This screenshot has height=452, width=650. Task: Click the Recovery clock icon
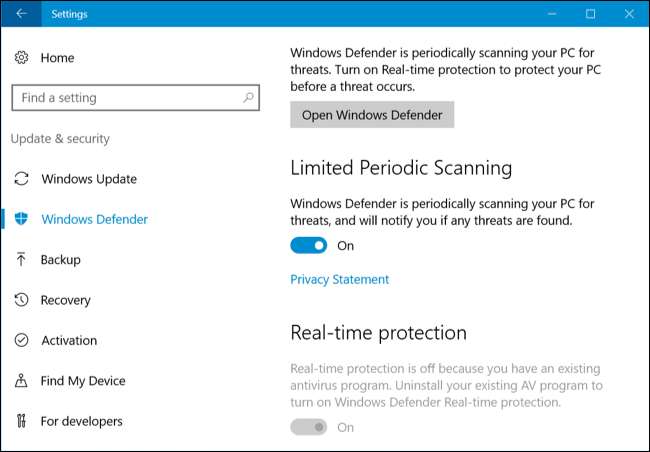point(21,300)
